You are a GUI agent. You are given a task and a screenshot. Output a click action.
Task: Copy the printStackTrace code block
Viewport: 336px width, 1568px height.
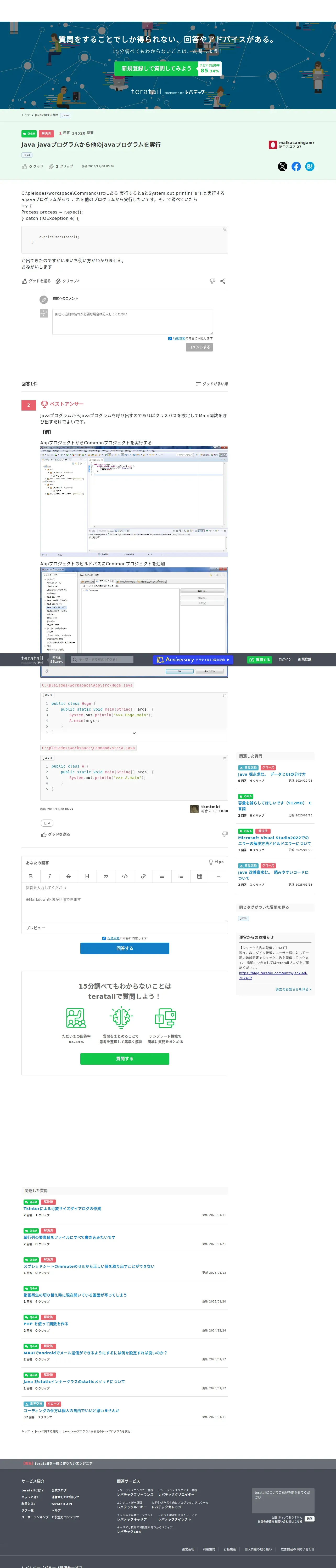225,229
